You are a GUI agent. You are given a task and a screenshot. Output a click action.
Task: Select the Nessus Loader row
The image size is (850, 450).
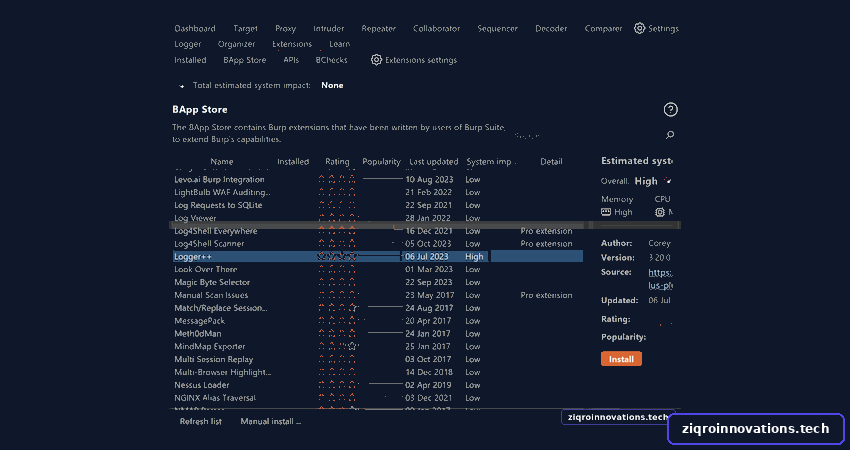point(378,385)
